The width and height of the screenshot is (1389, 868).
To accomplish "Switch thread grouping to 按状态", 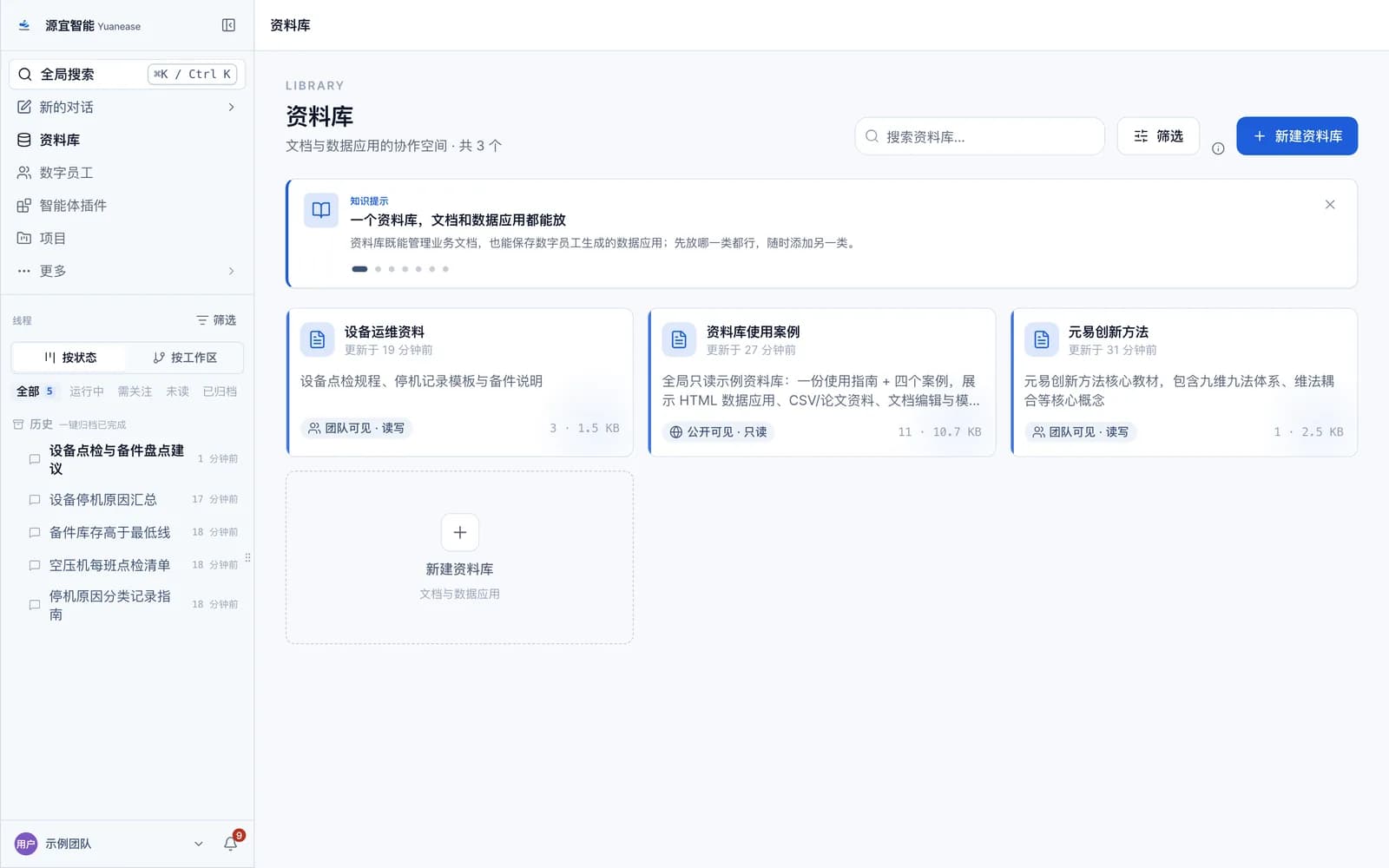I will (69, 358).
